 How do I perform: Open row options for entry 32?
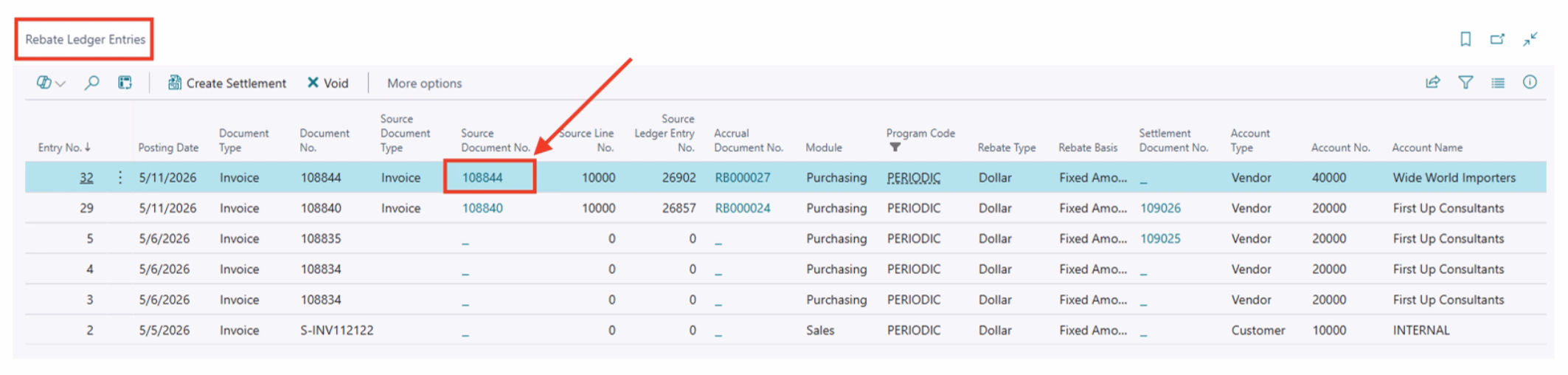pyautogui.click(x=119, y=177)
